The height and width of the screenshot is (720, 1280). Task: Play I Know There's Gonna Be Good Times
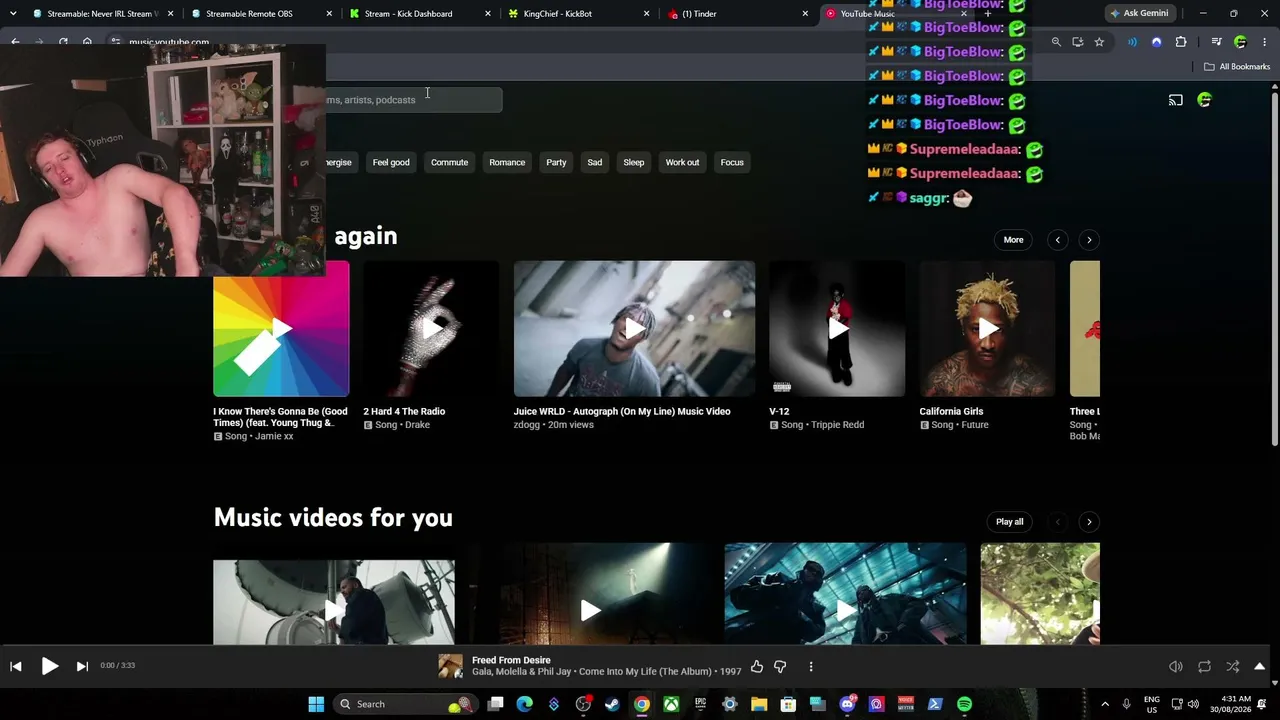(x=281, y=329)
